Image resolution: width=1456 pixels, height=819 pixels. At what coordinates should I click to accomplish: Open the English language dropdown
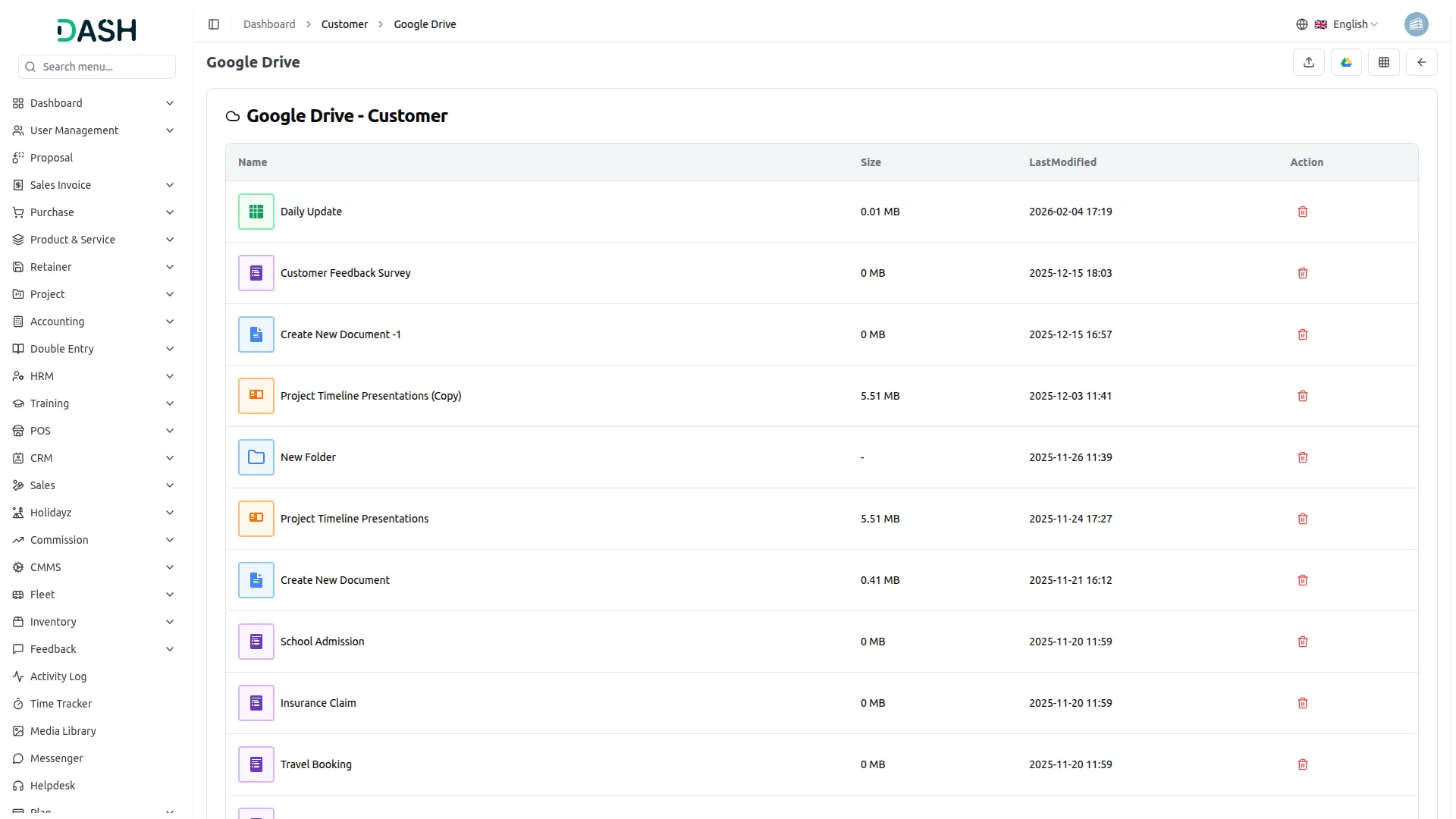[x=1337, y=24]
